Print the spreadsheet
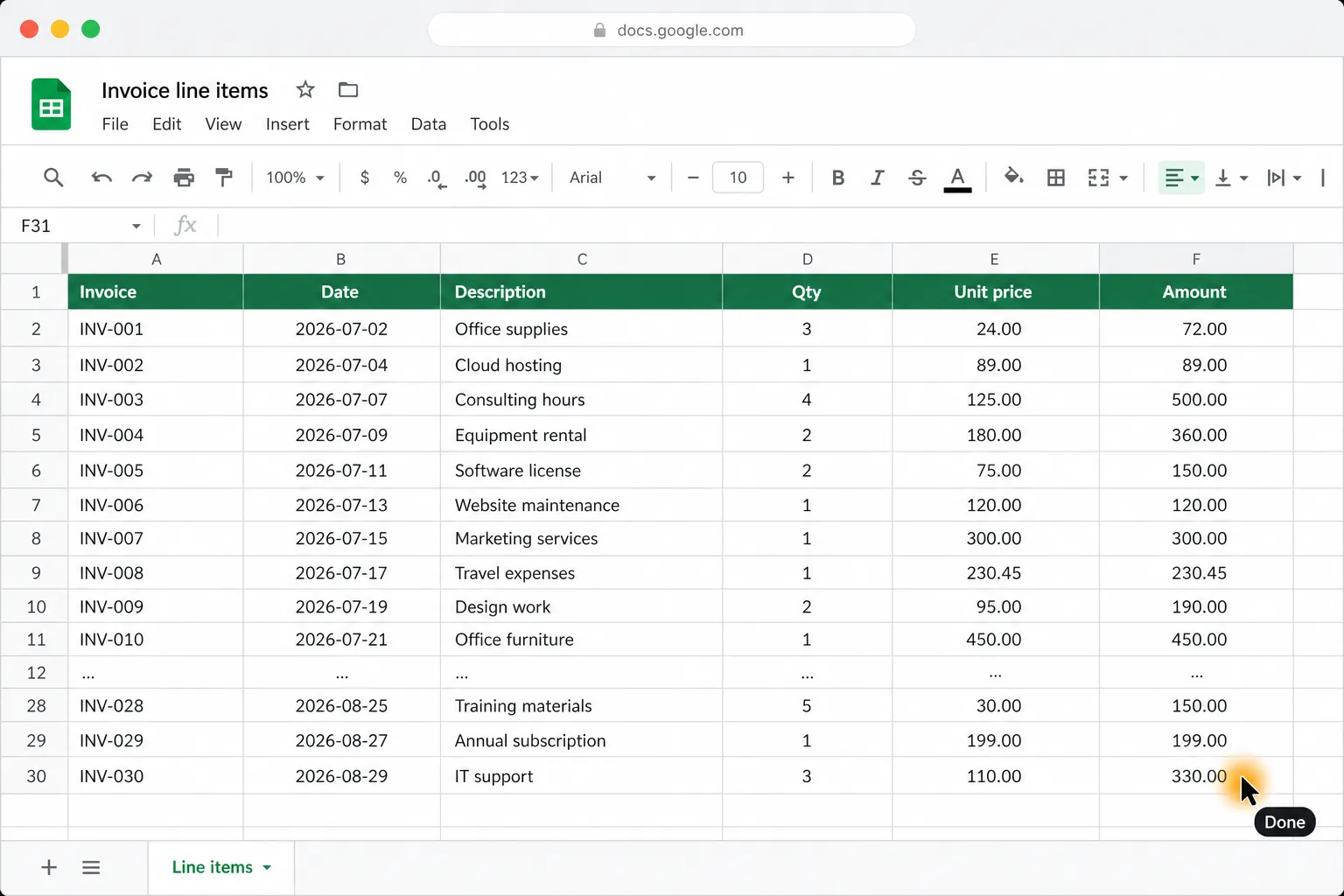This screenshot has height=896, width=1344. pos(184,178)
